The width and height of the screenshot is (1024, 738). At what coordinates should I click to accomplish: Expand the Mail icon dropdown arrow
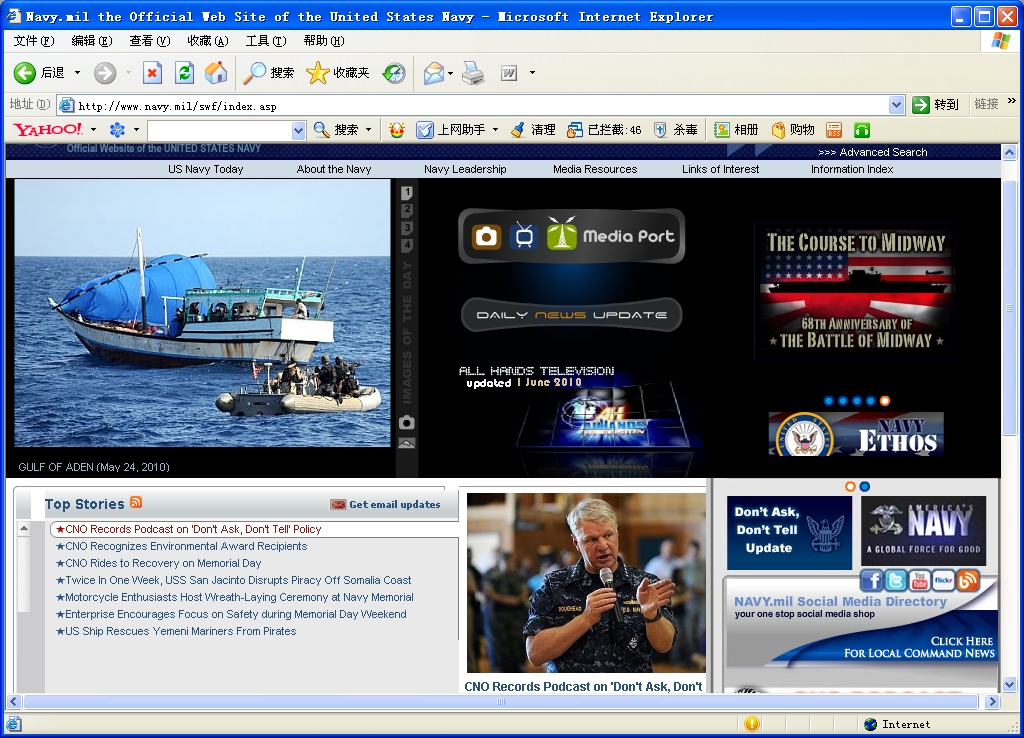tap(451, 73)
